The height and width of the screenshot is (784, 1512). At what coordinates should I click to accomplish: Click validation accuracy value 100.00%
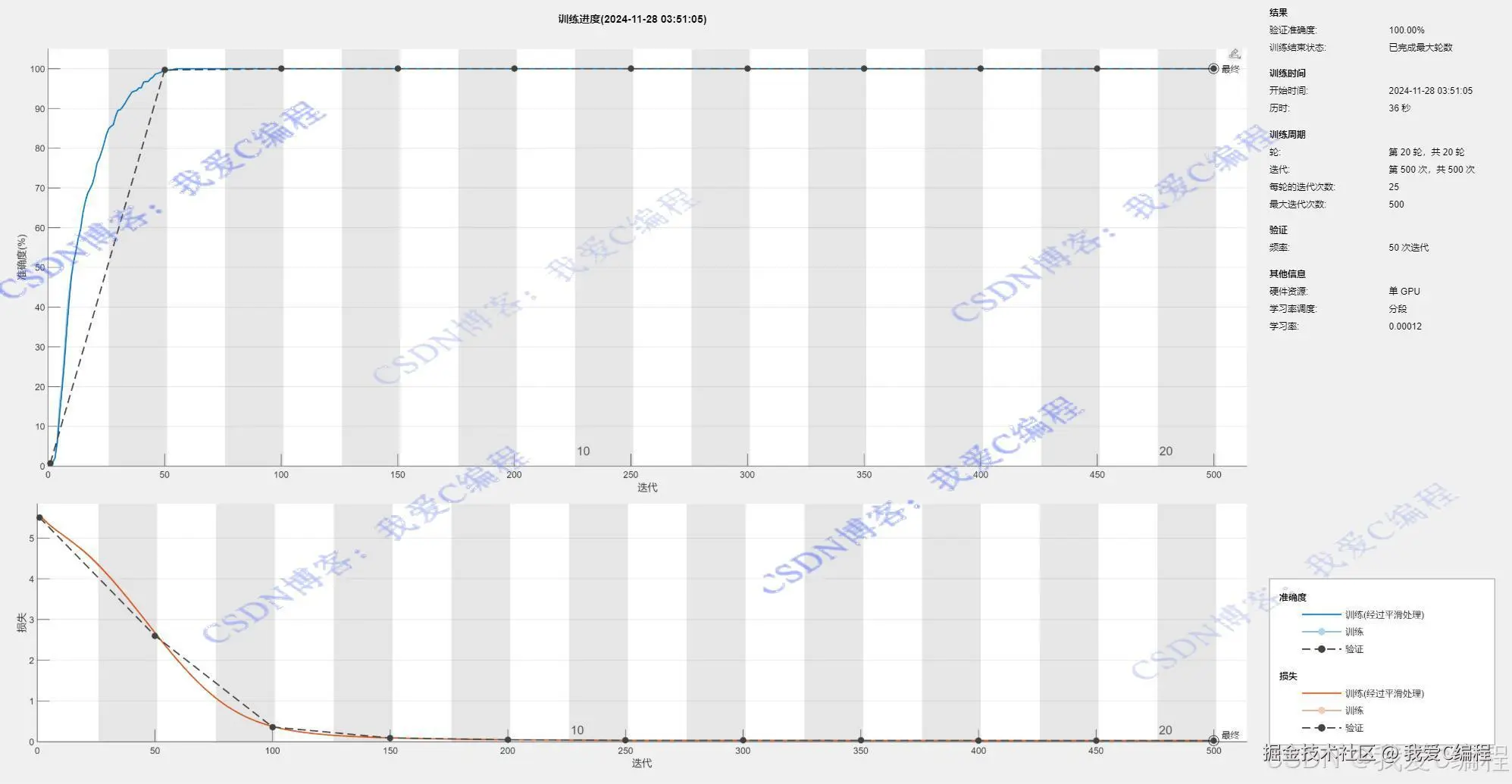click(x=1407, y=30)
